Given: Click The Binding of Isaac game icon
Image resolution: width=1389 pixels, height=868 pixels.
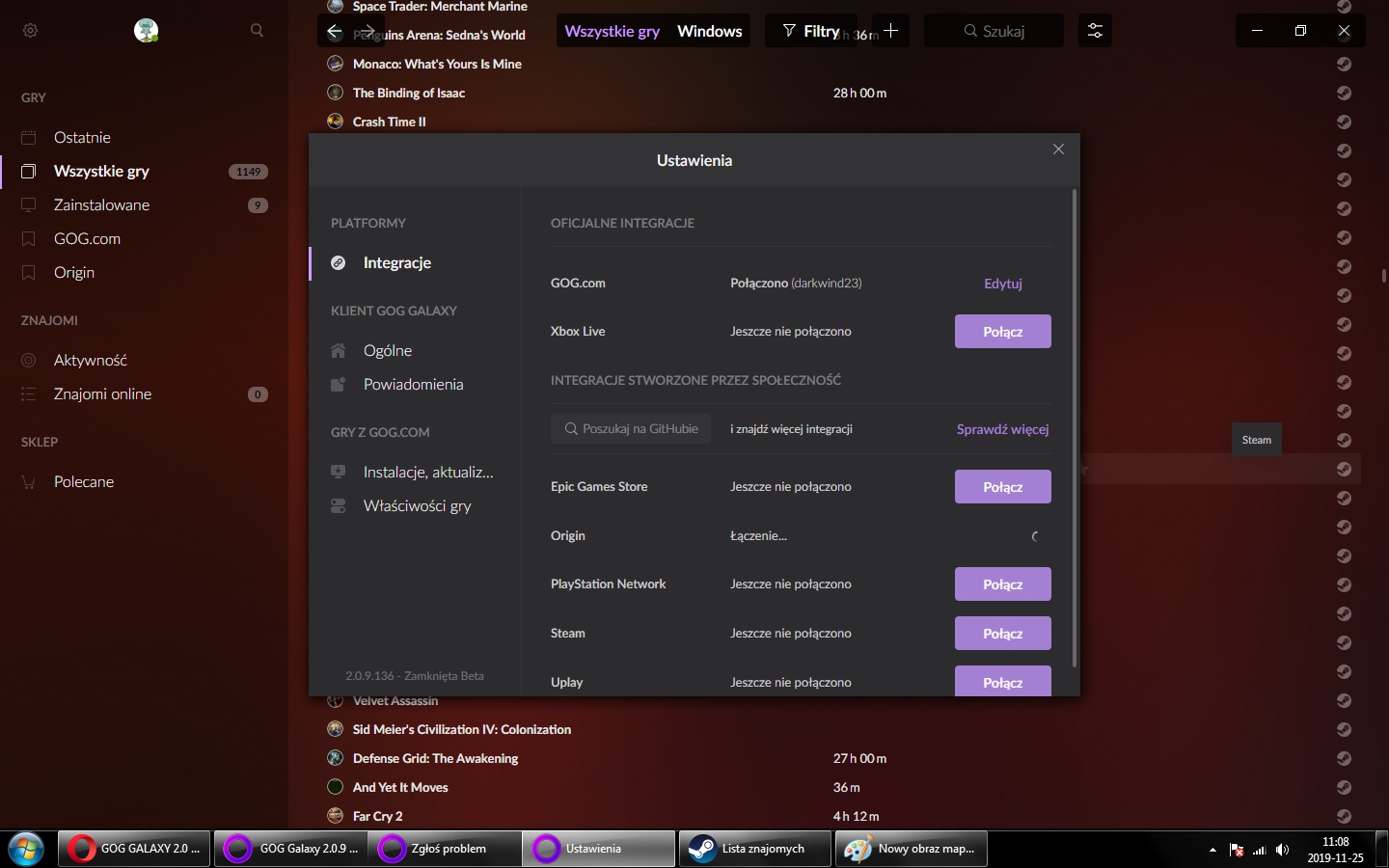Looking at the screenshot, I should (x=336, y=93).
